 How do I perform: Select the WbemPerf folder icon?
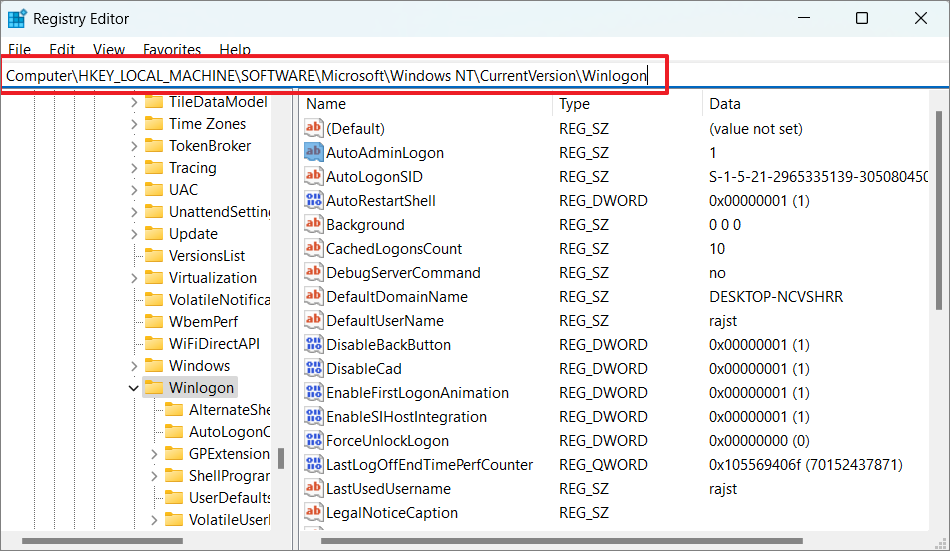[x=154, y=321]
